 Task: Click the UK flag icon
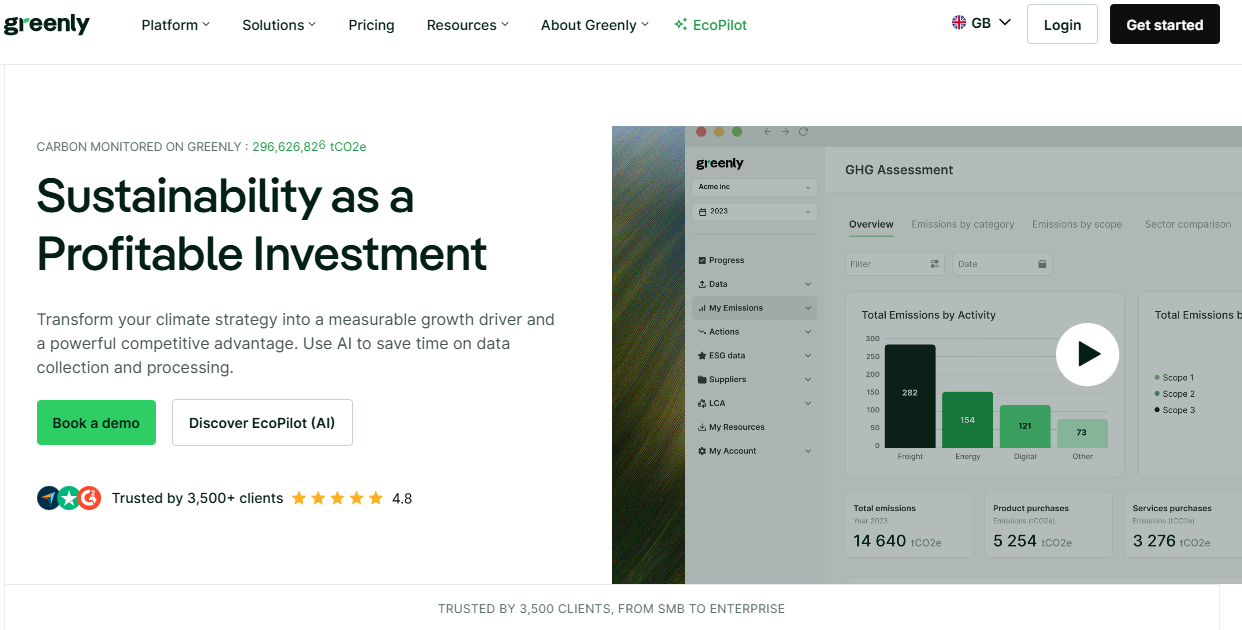tap(958, 22)
